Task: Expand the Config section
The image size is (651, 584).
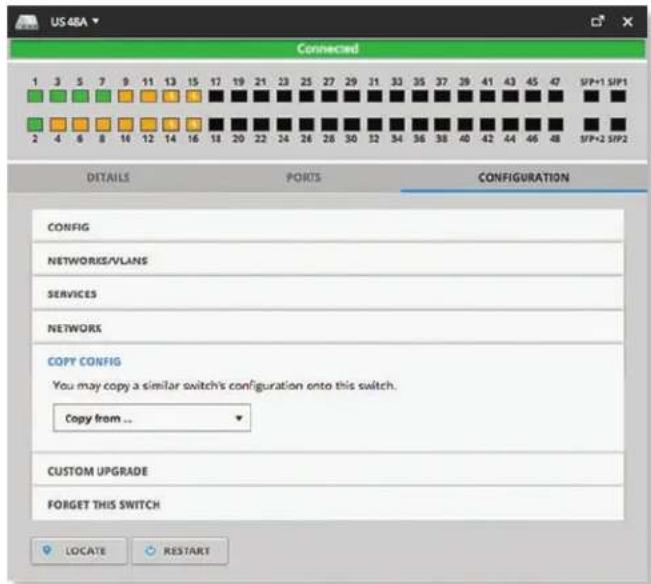Action: [328, 227]
